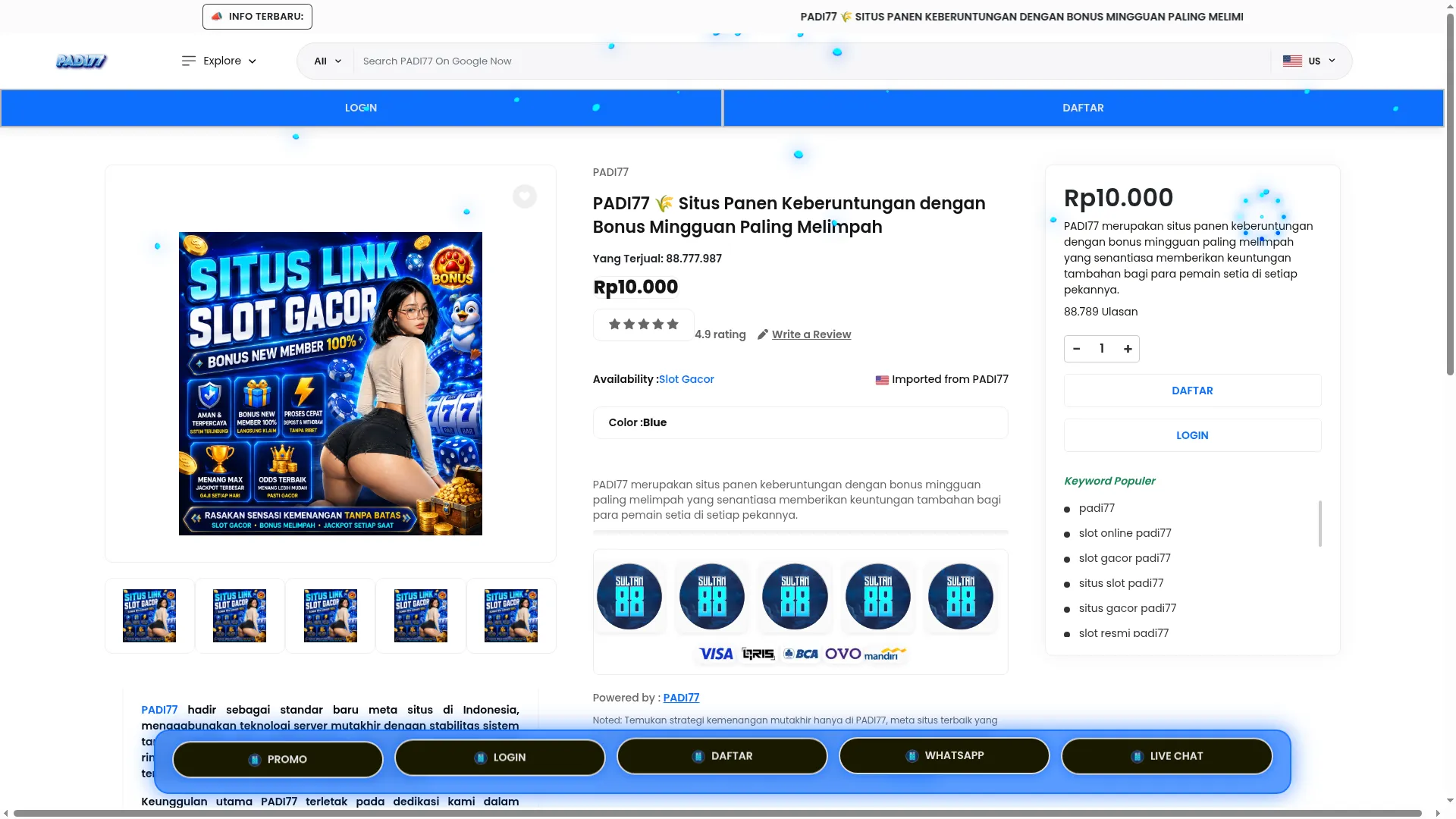Select the padi77 keyword
The height and width of the screenshot is (819, 1456).
click(x=1097, y=508)
